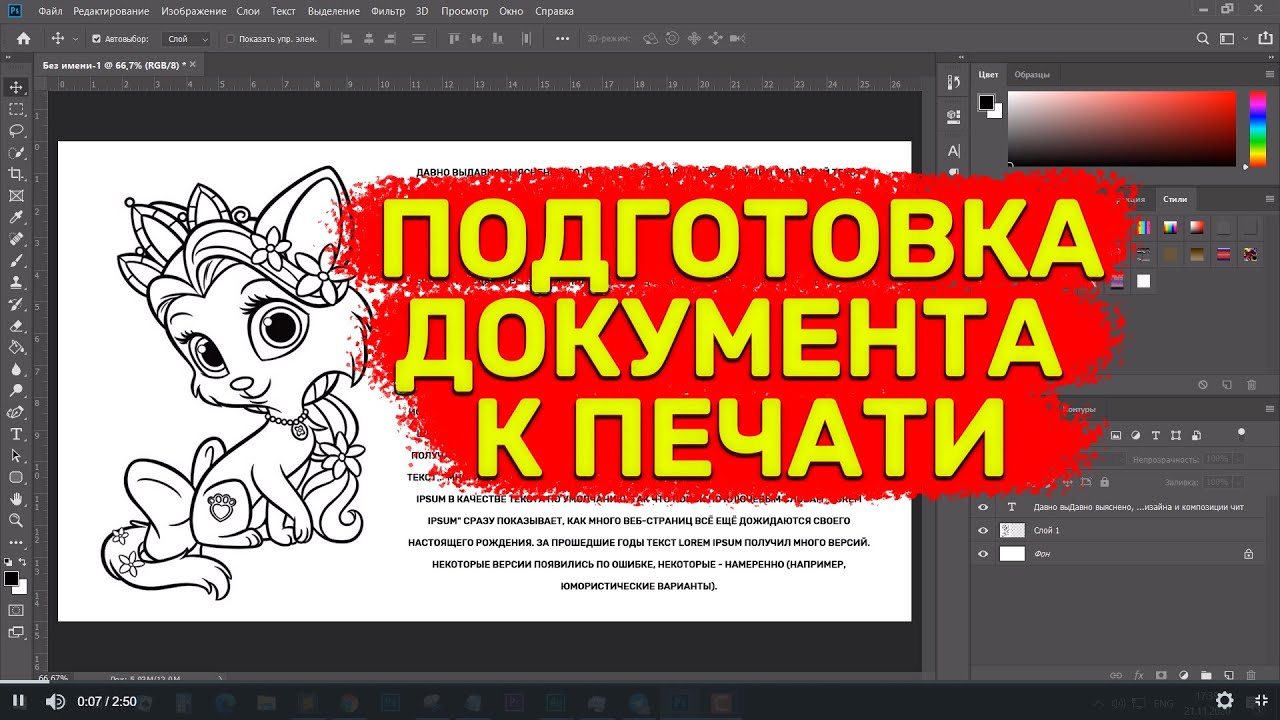
Task: Filter layers by type layers
Action: [x=1156, y=436]
